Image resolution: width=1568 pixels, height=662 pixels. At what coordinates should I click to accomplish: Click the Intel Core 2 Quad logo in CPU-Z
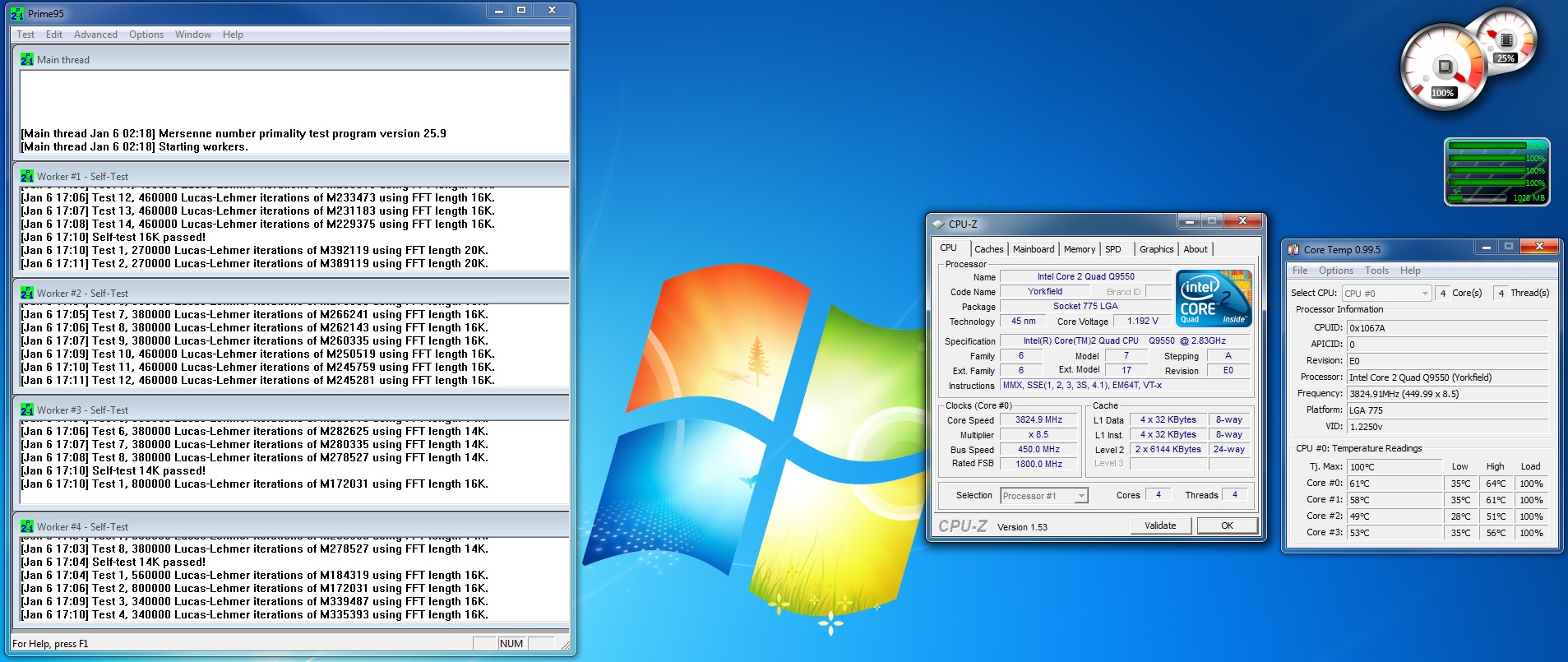(1214, 298)
